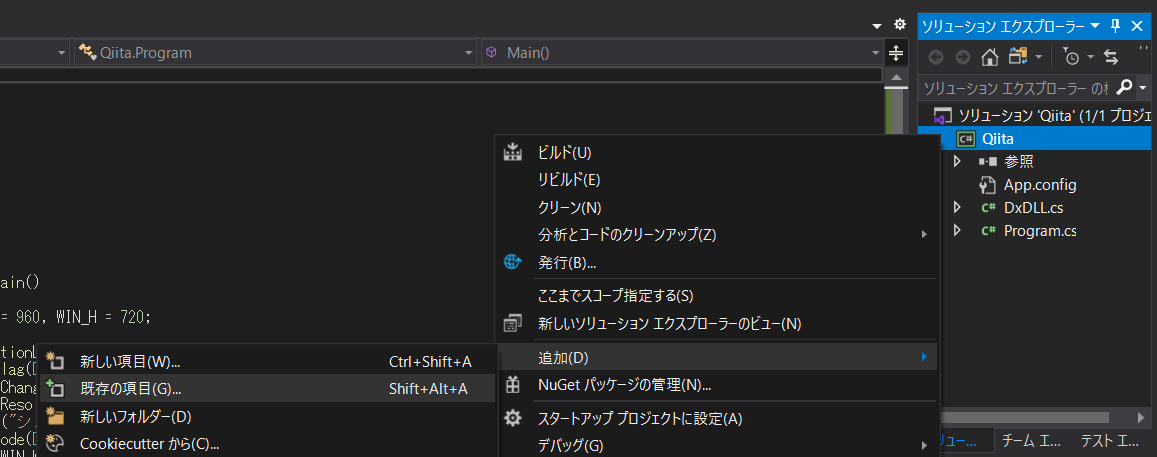
Task: Expand the 参照 references node
Action: [958, 162]
